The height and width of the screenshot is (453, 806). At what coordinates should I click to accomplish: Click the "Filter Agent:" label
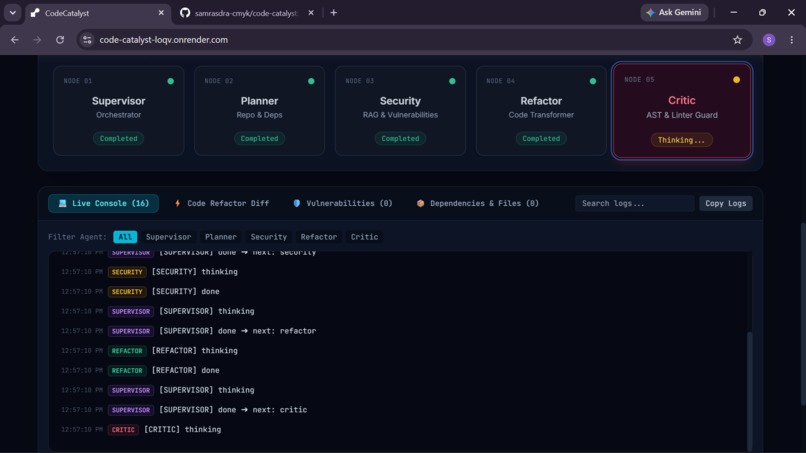tap(78, 237)
